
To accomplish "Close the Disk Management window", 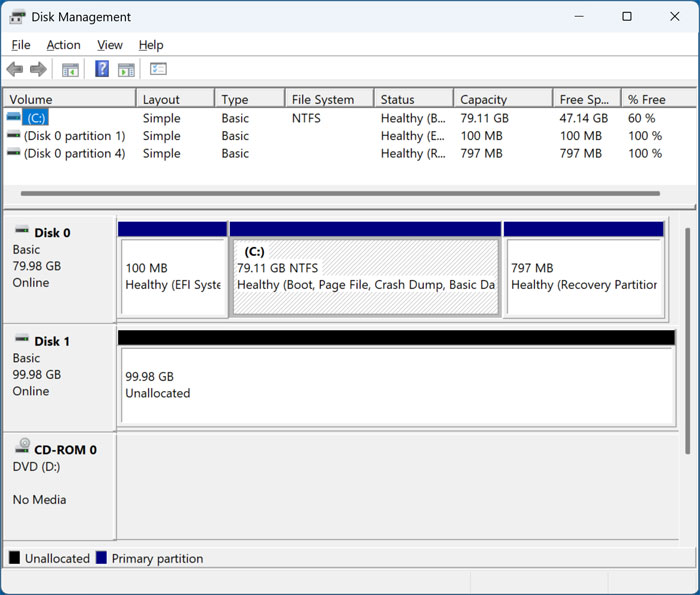I will click(x=675, y=17).
